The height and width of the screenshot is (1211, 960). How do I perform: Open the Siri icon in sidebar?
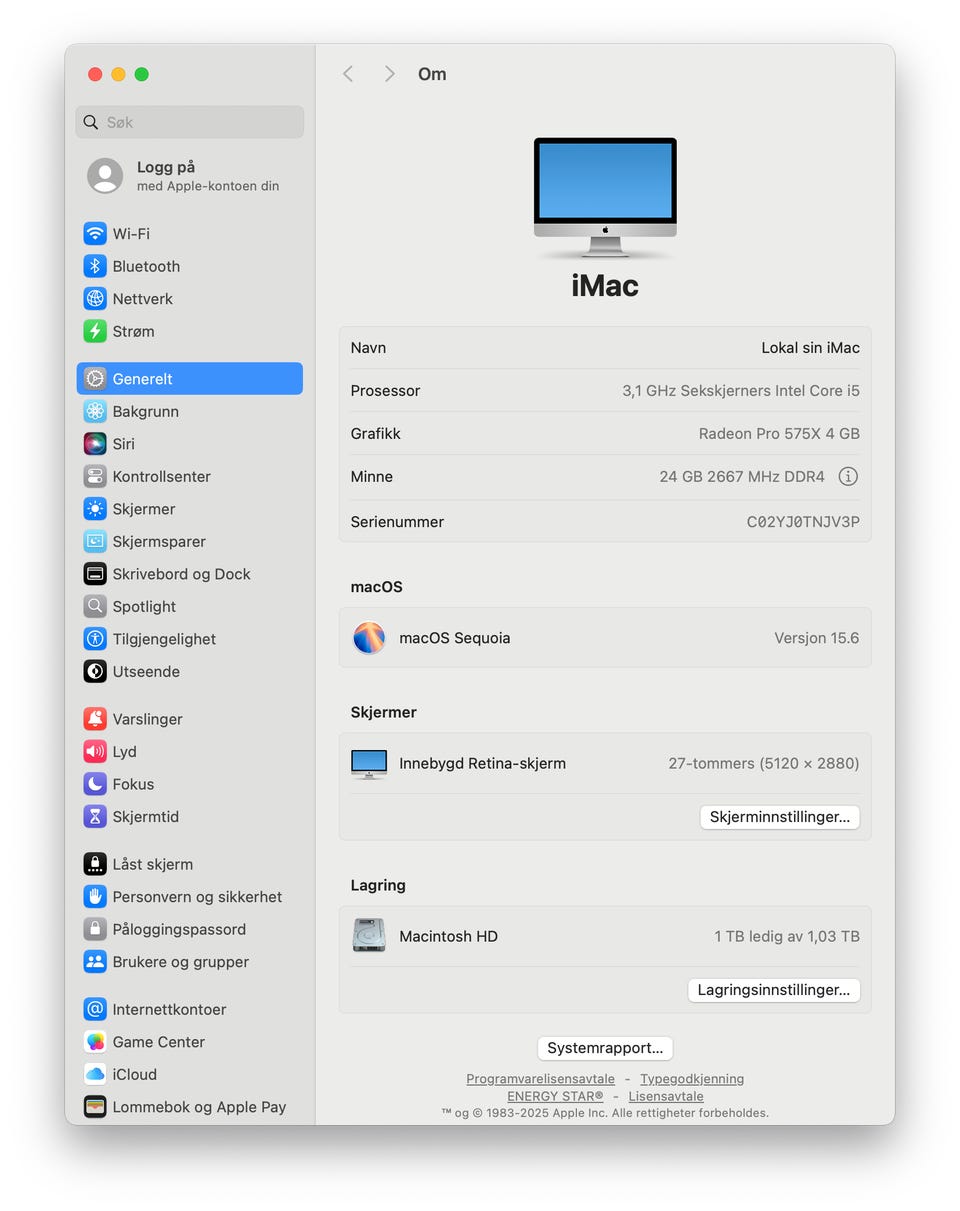95,444
